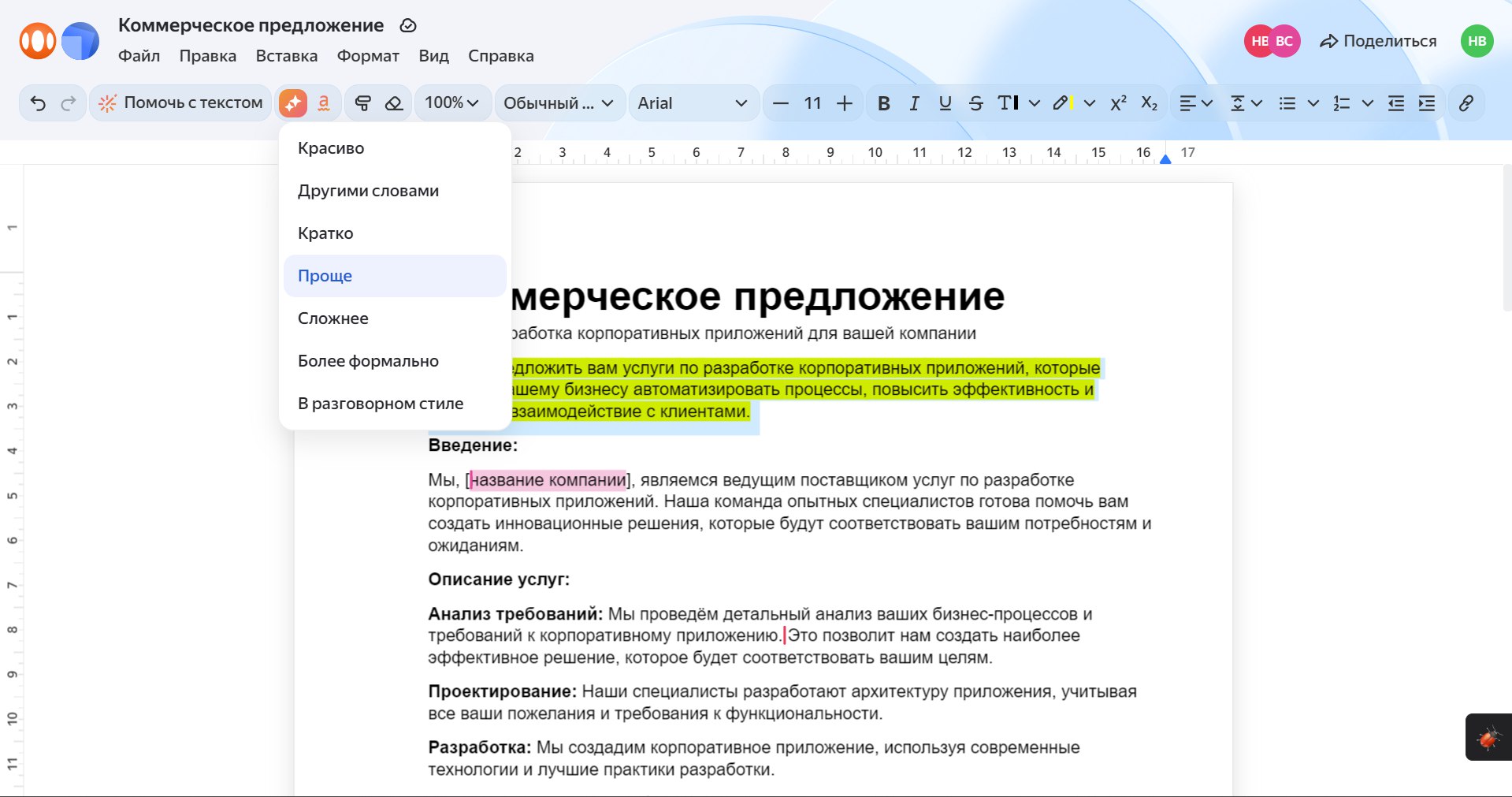Apply subscript formatting
The image size is (1512, 797).
coord(1149,102)
